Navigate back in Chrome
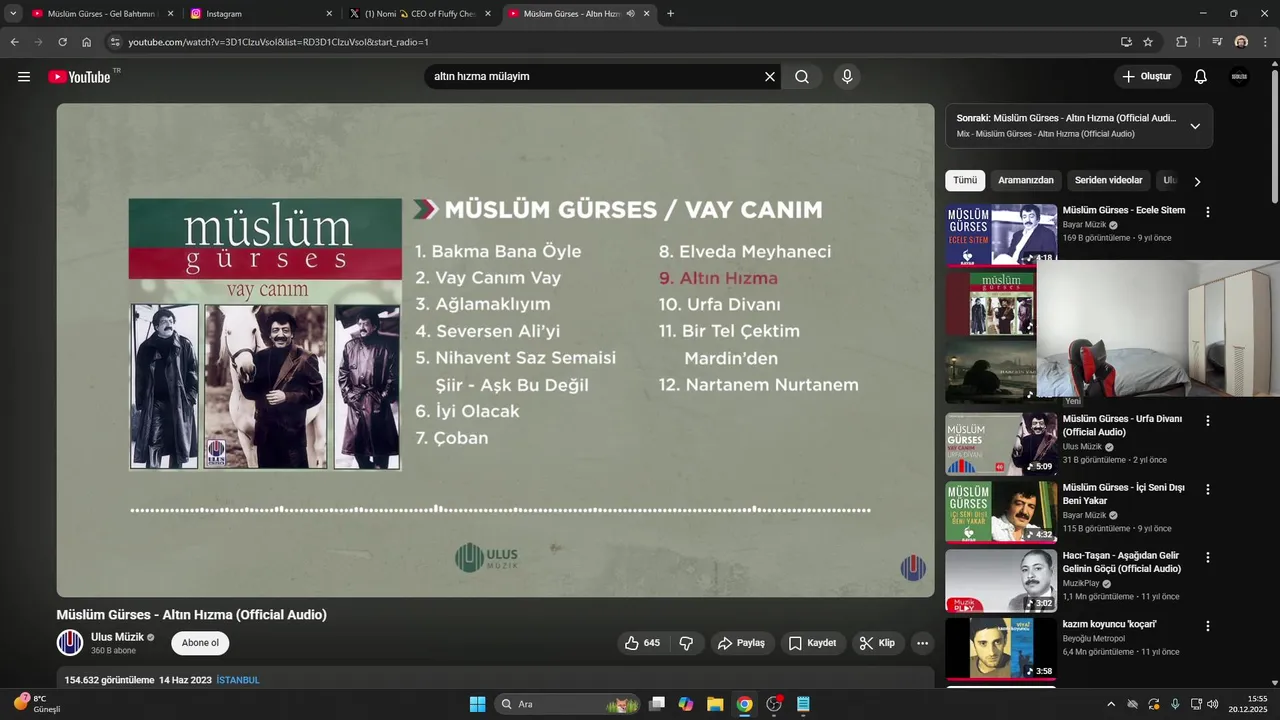The image size is (1280, 720). tap(14, 42)
